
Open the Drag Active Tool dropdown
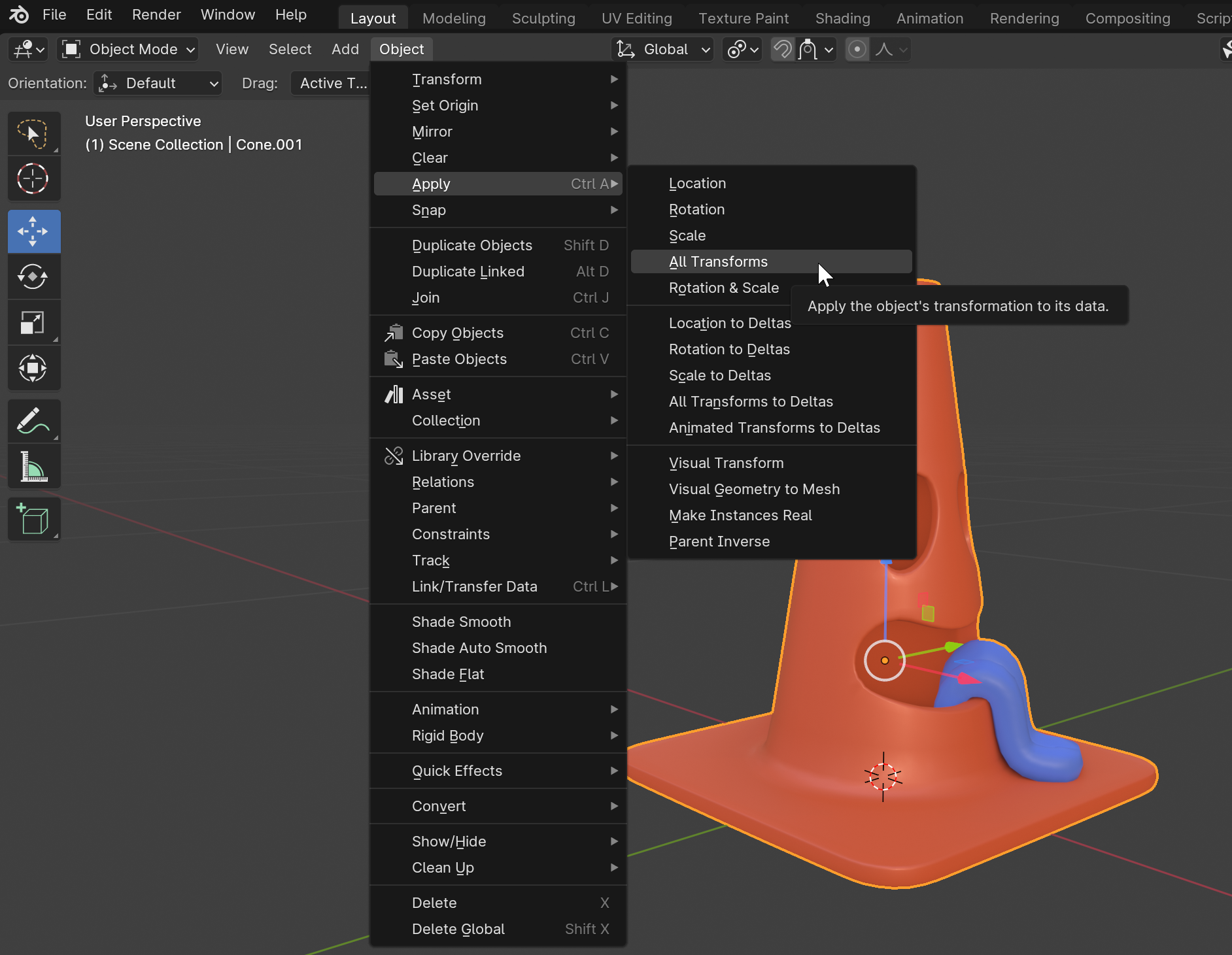(x=330, y=83)
